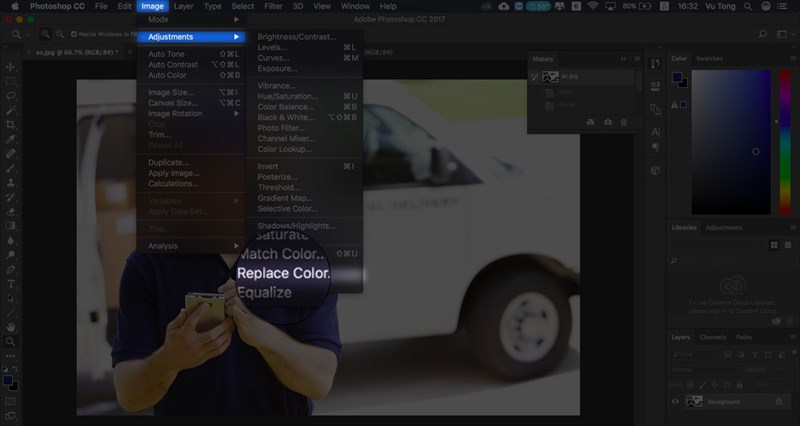Image resolution: width=800 pixels, height=426 pixels.
Task: Toggle layer filtering switch in Layers panel
Action: tap(792, 354)
